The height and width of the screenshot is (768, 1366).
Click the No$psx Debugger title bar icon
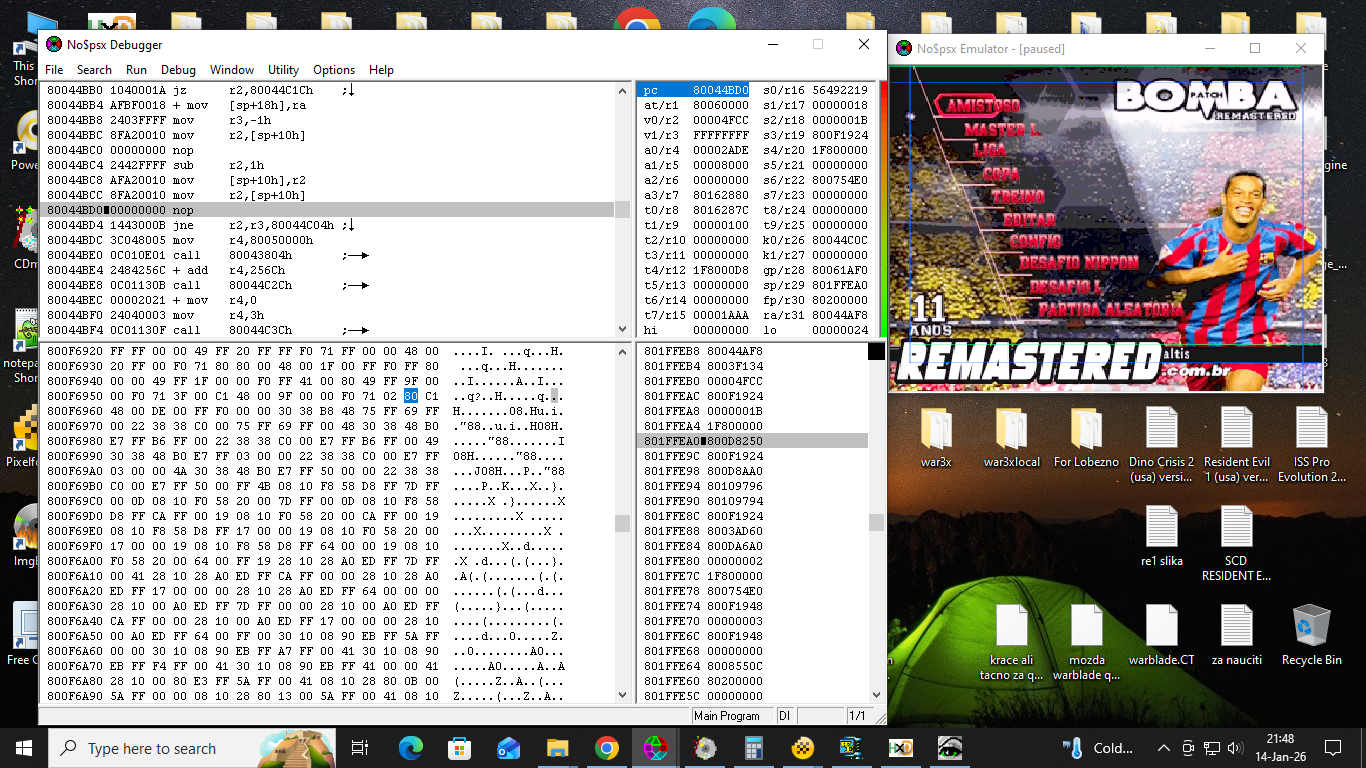click(x=54, y=44)
